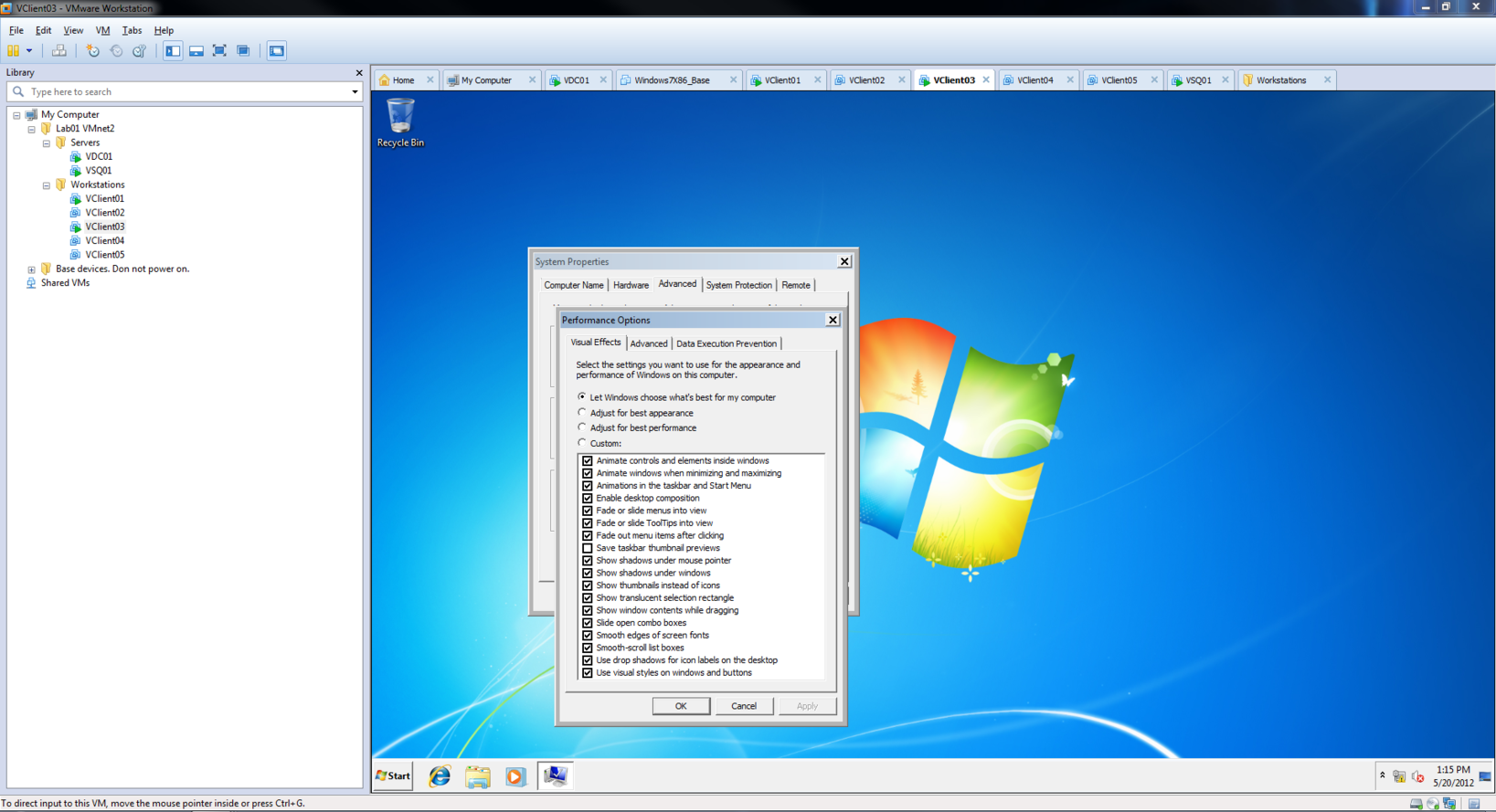This screenshot has height=812, width=1496.
Task: Close the Library panel
Action: tap(359, 73)
